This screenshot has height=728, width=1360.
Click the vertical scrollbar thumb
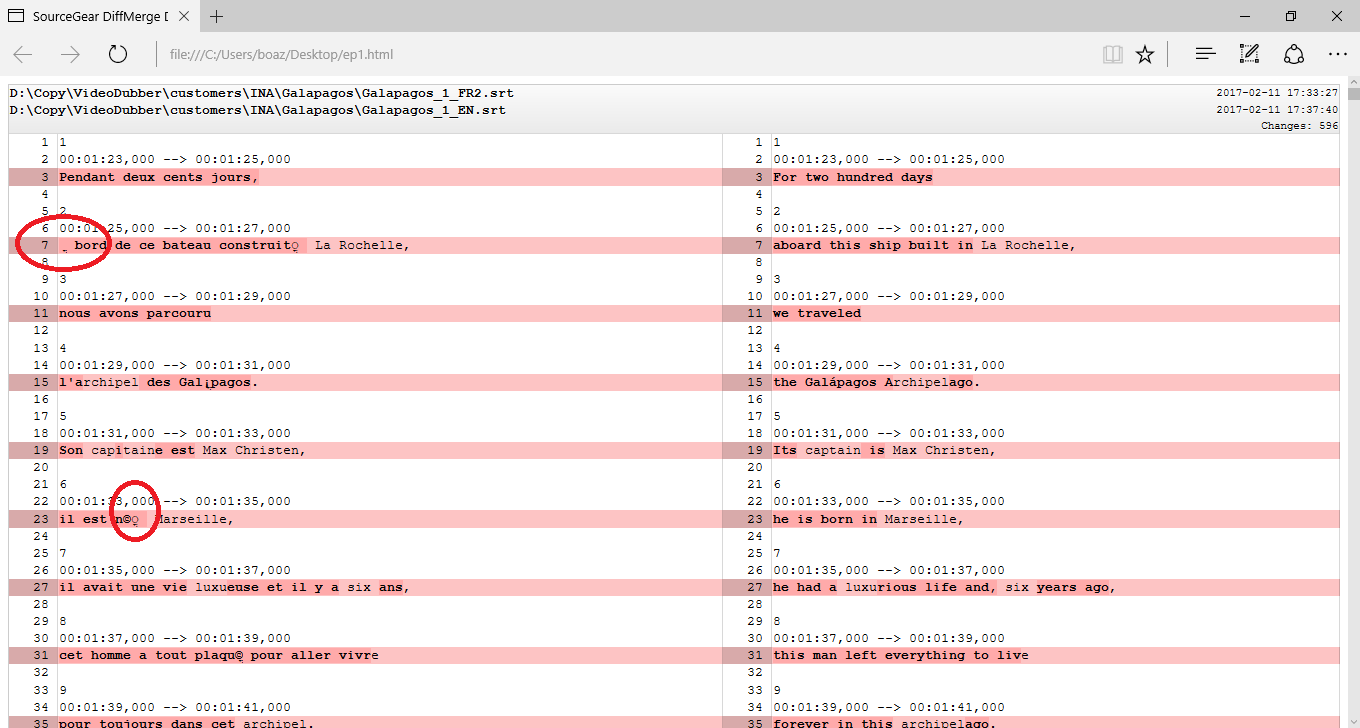tap(1353, 95)
